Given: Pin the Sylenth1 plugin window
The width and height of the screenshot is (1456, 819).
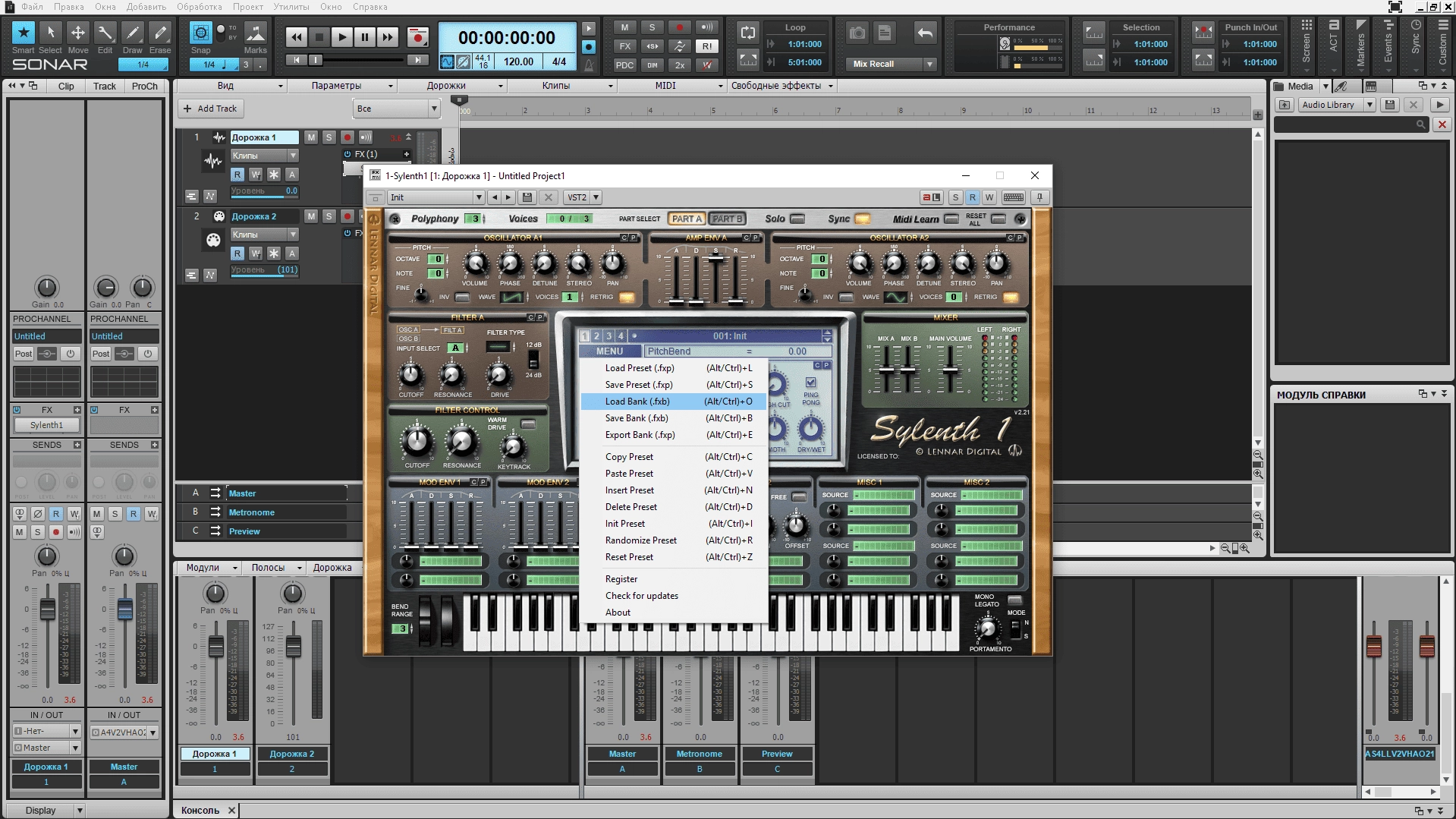Looking at the screenshot, I should pyautogui.click(x=1039, y=197).
